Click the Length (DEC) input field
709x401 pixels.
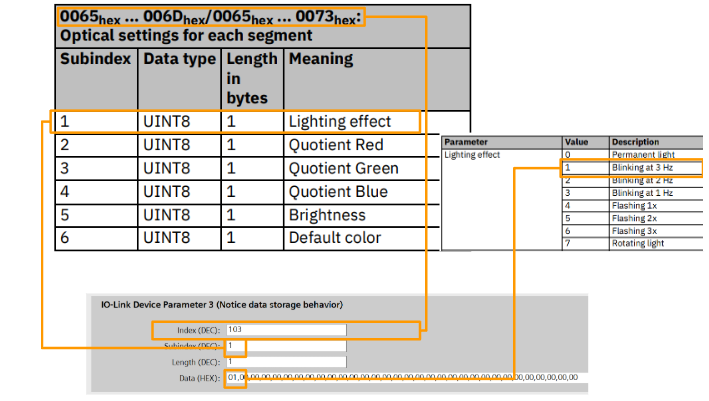[286, 361]
